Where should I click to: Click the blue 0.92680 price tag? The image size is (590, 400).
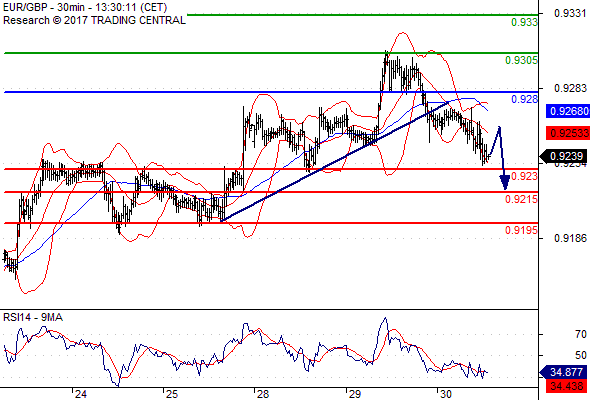point(568,111)
